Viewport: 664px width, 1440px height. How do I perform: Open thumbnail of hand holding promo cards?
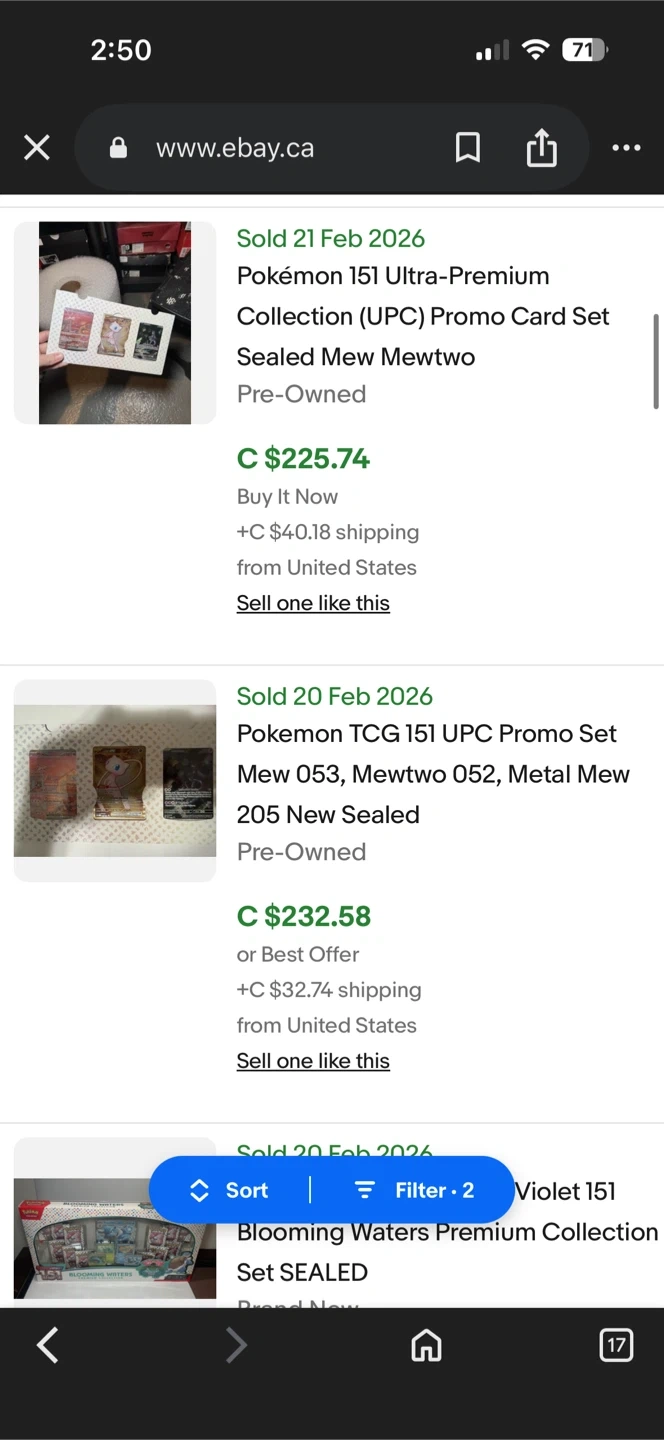(115, 323)
